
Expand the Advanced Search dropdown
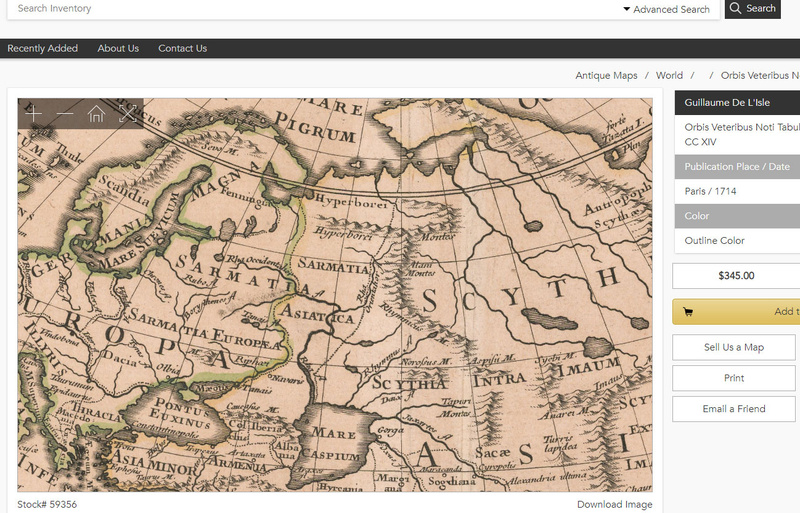[x=666, y=10]
